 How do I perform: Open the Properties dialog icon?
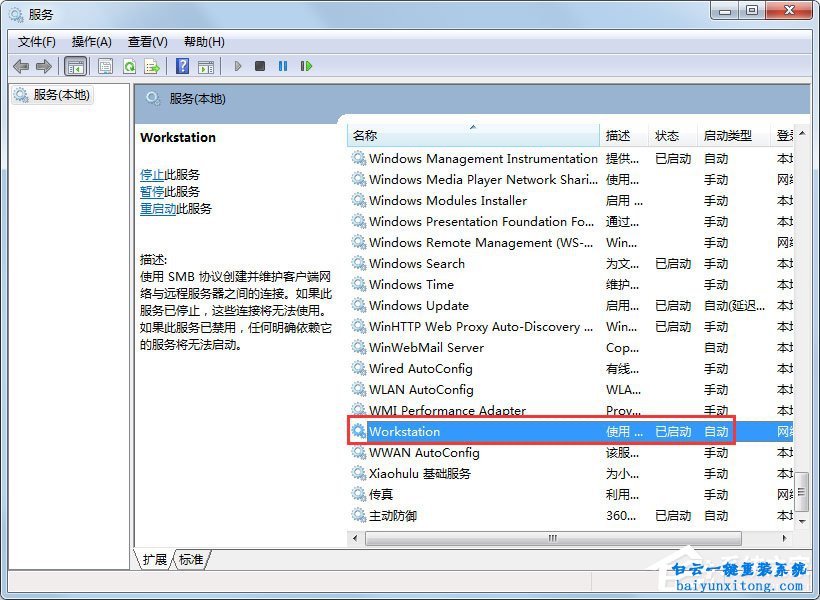pyautogui.click(x=105, y=65)
